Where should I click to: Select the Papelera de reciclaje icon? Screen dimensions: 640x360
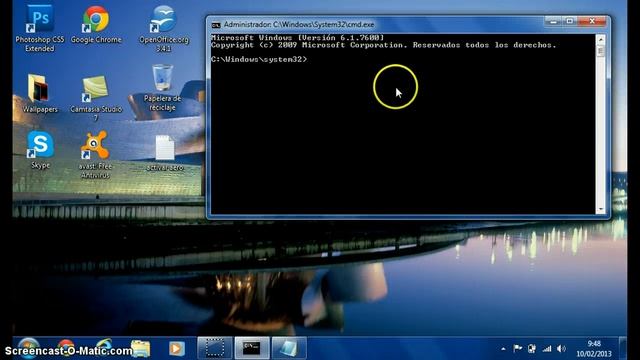(x=162, y=88)
